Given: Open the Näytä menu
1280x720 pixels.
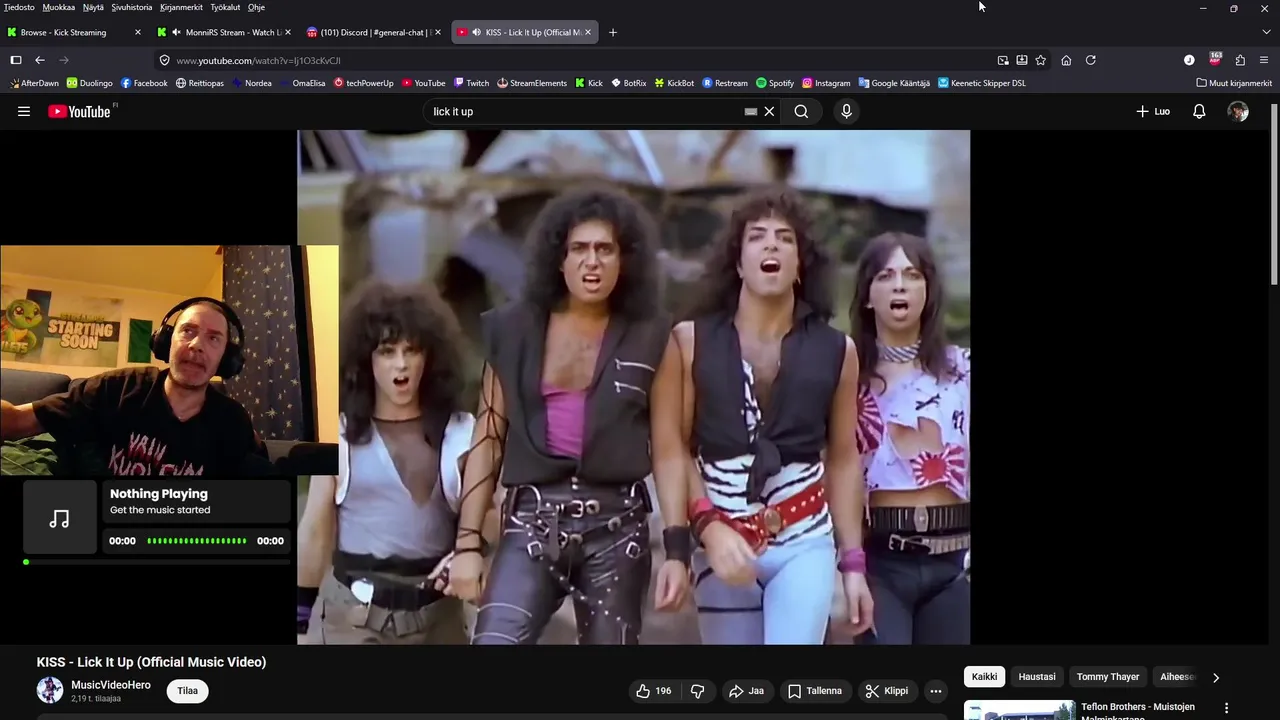Looking at the screenshot, I should tap(93, 7).
